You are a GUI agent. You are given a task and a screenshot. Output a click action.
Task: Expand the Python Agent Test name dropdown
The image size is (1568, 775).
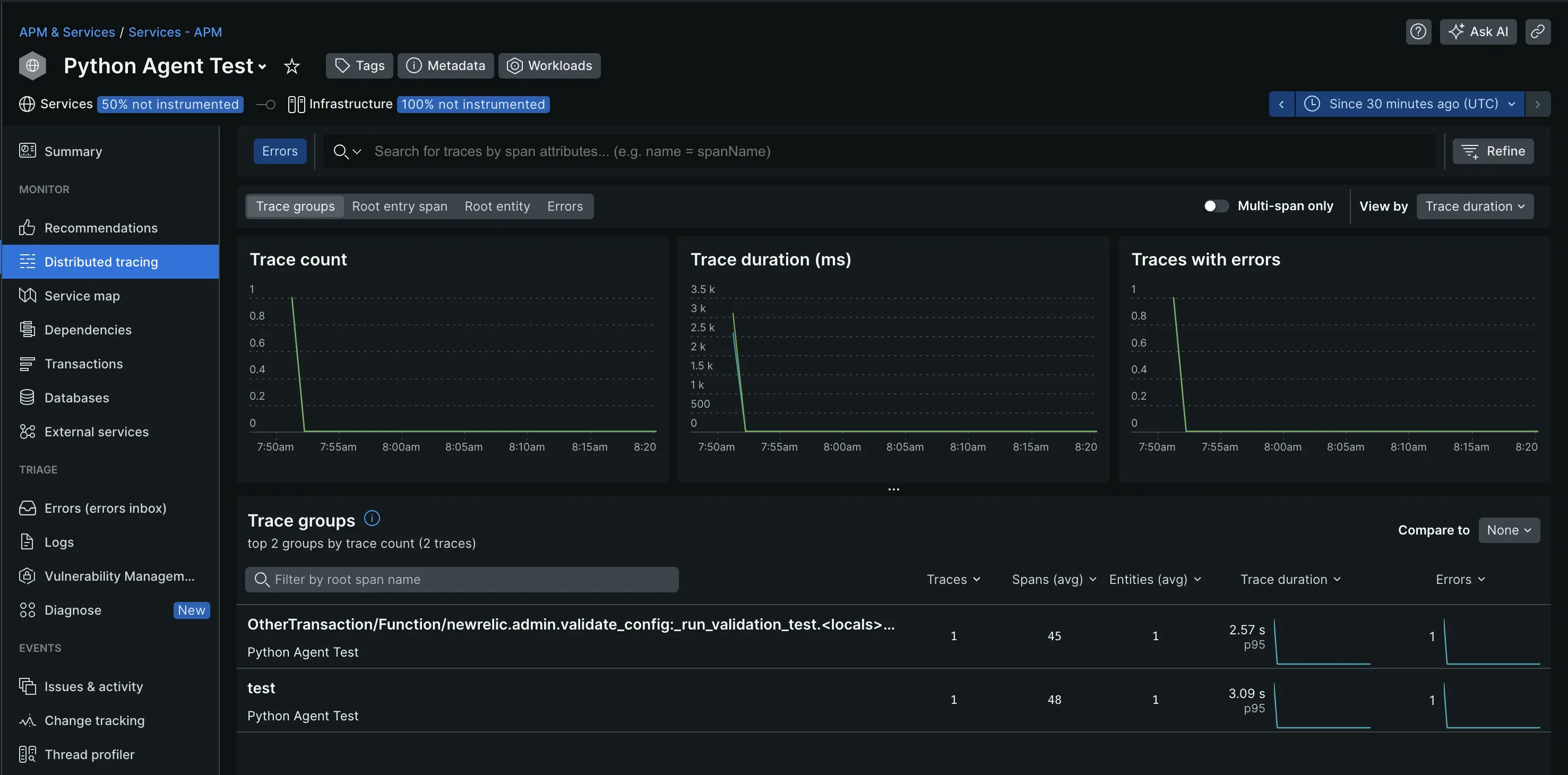click(x=262, y=66)
